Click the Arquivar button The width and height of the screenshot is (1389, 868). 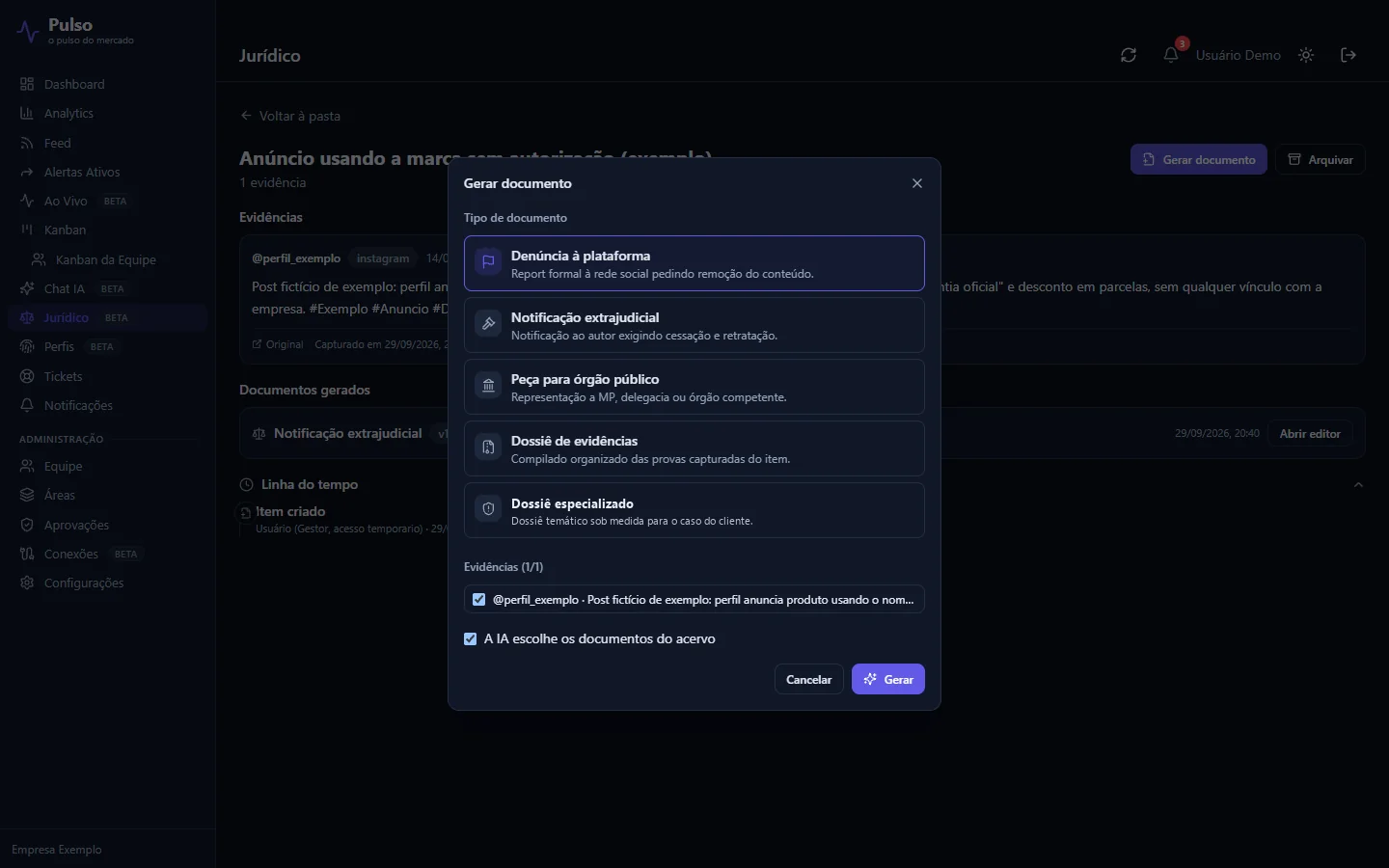(x=1320, y=159)
